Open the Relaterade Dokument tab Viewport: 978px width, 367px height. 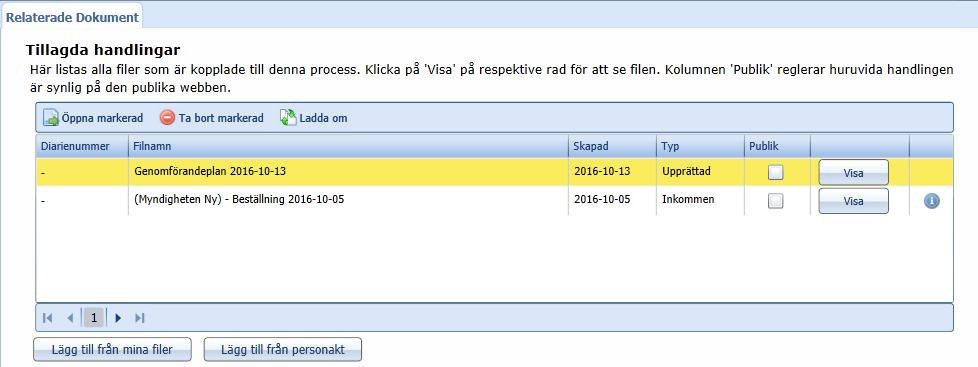(x=72, y=17)
